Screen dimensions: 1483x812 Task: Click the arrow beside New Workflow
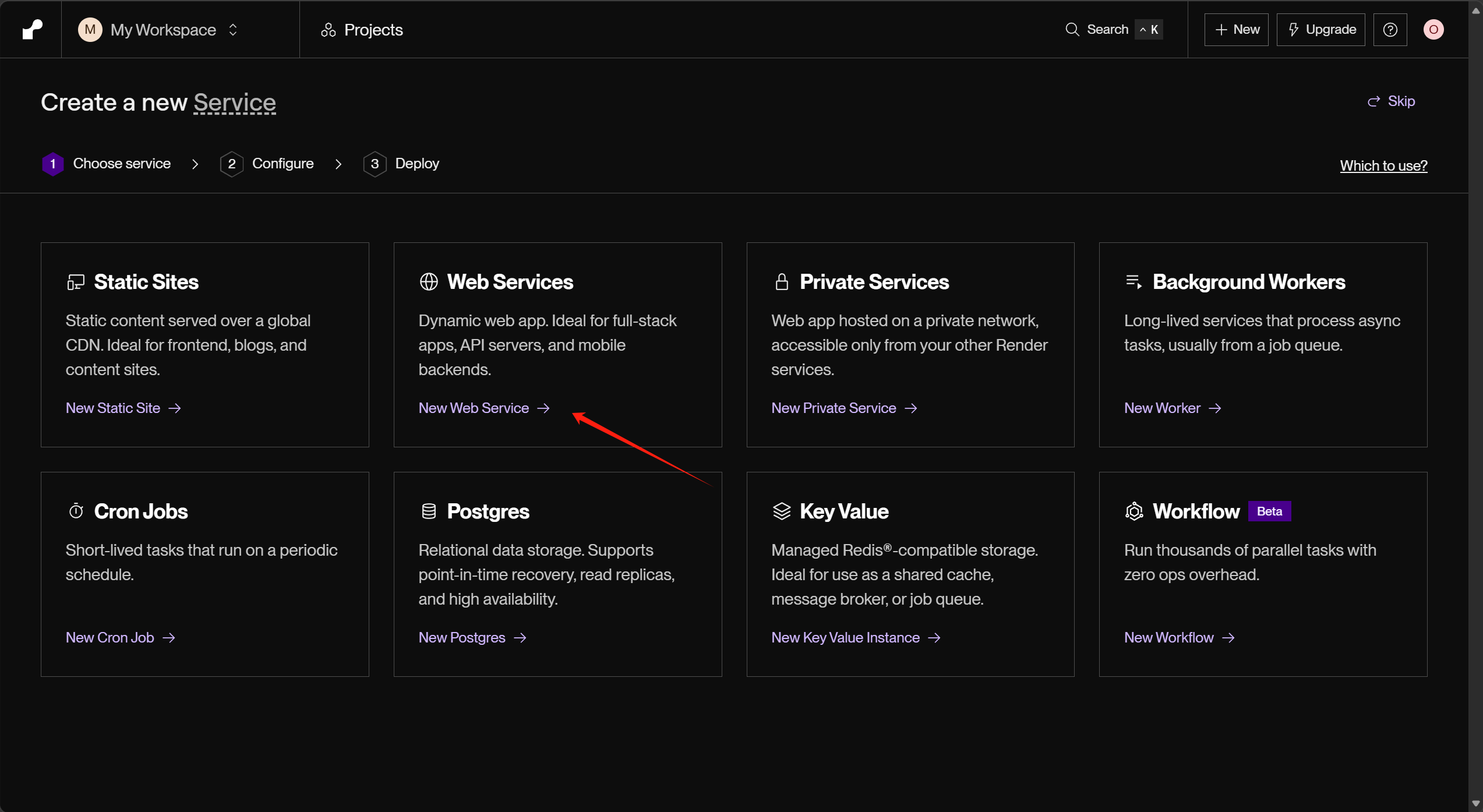[1228, 638]
